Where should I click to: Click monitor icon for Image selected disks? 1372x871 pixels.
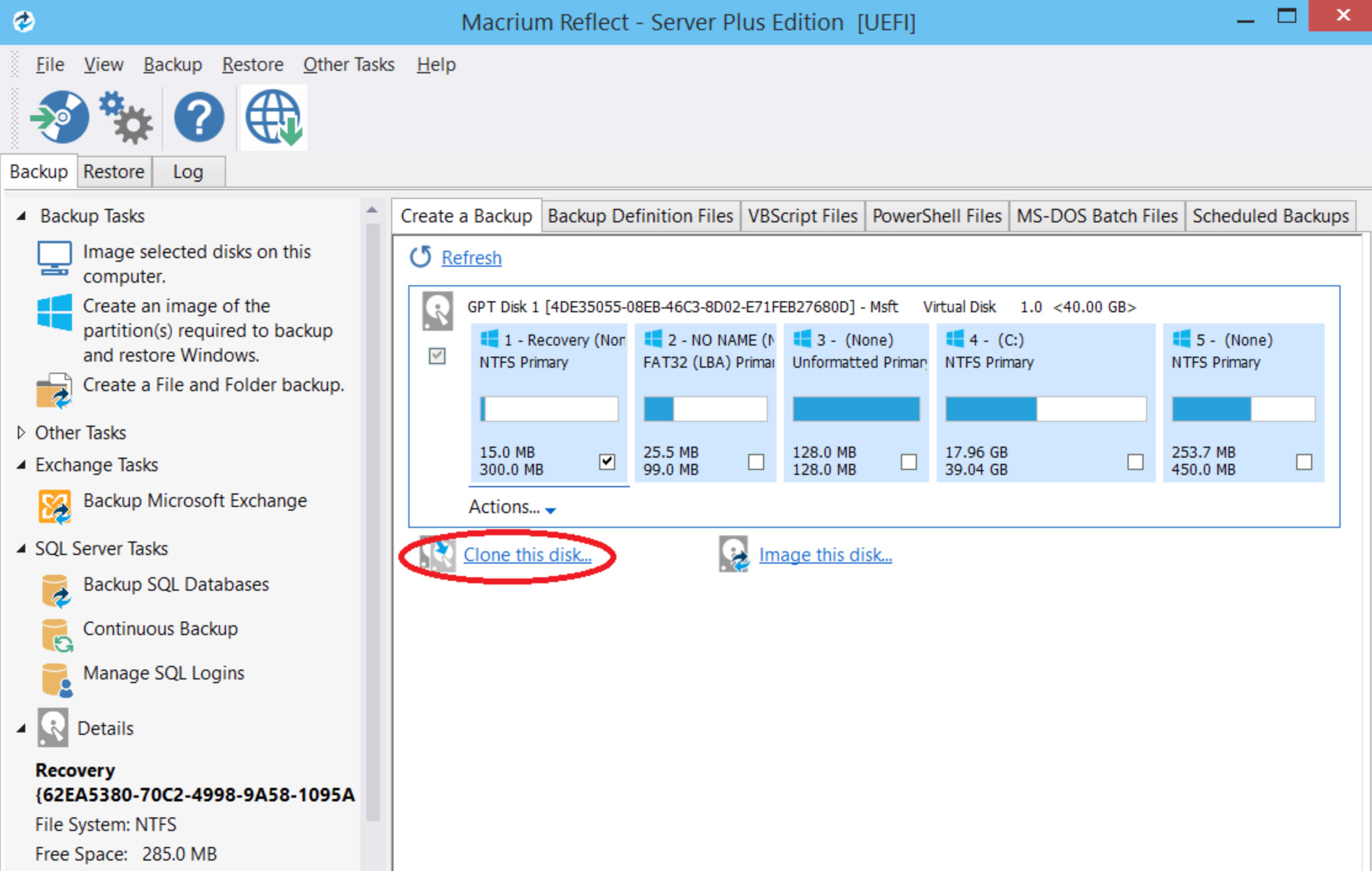tap(54, 258)
